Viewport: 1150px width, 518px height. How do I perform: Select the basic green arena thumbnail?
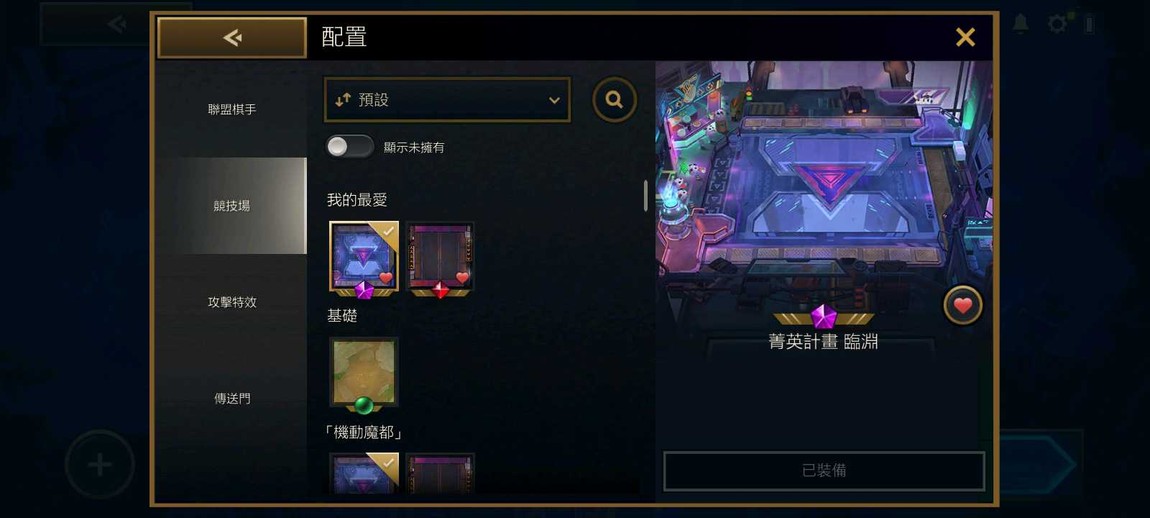(365, 373)
